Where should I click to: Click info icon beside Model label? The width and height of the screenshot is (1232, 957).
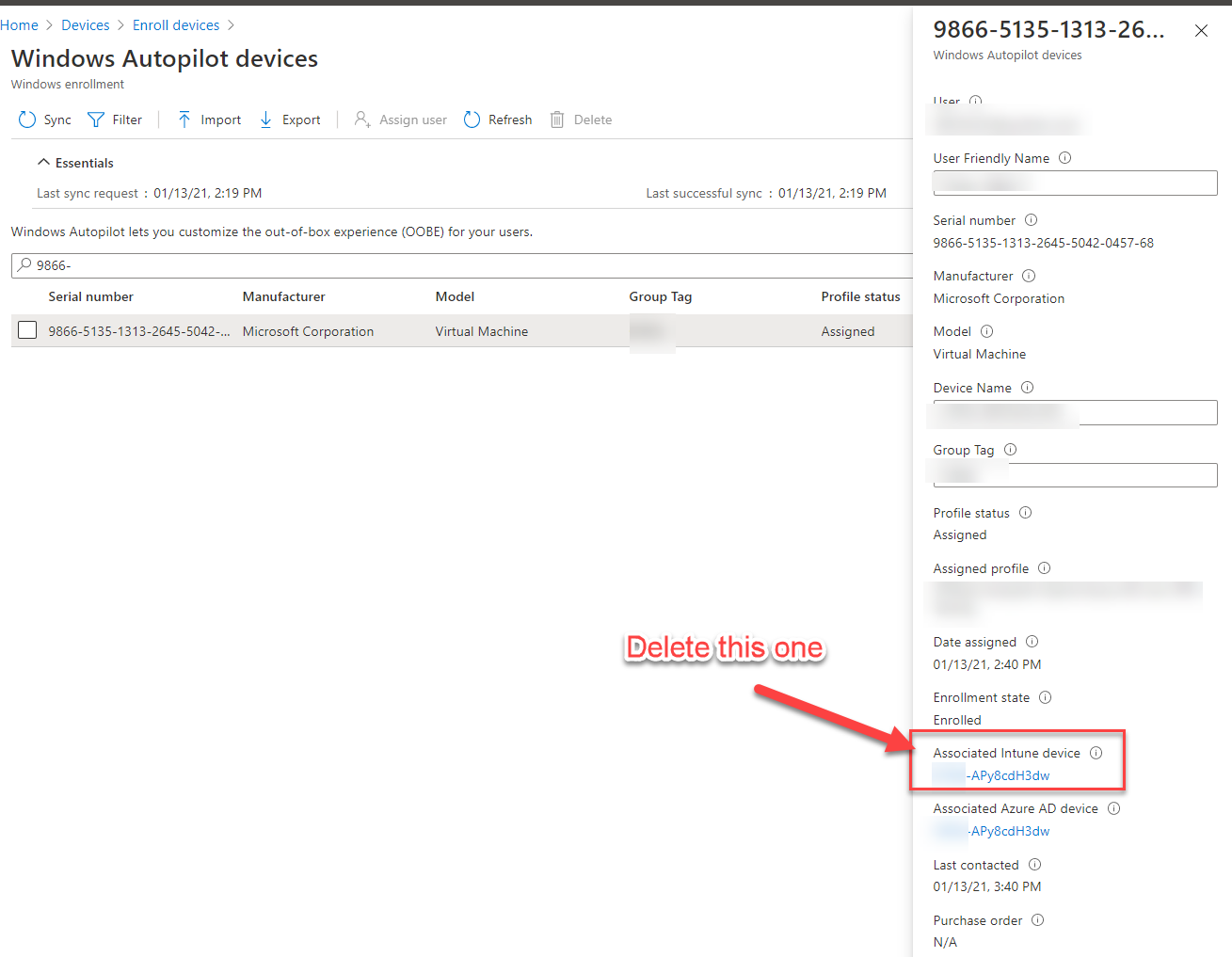coord(986,331)
